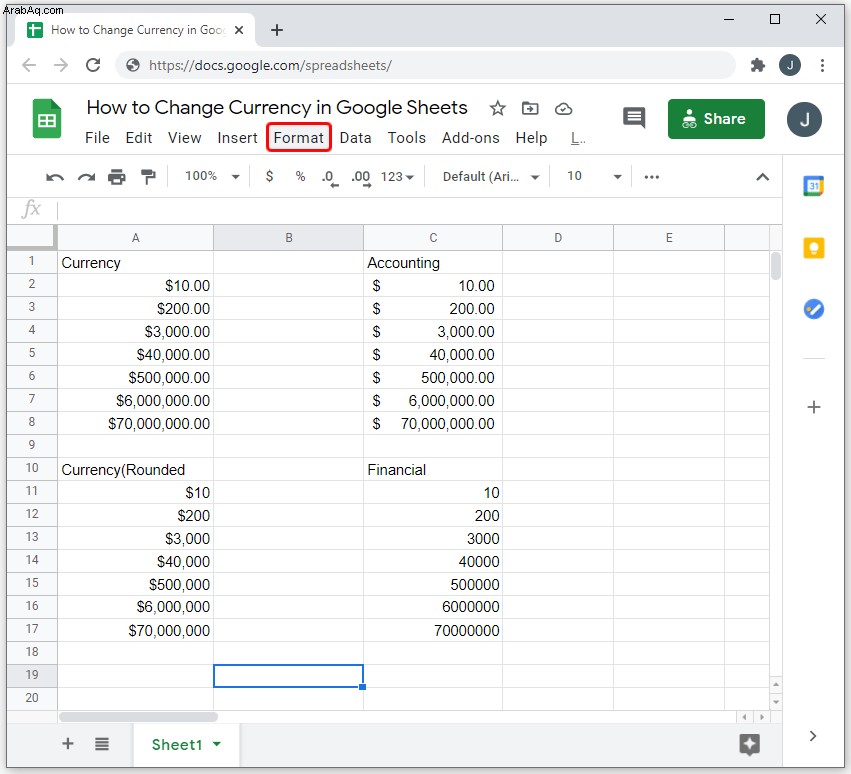
Task: Click the Redo arrow in the toolbar
Action: (x=86, y=177)
